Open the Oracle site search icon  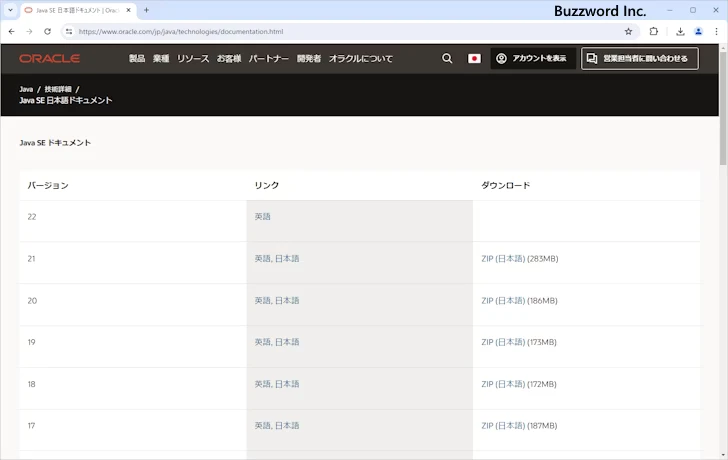pyautogui.click(x=447, y=58)
